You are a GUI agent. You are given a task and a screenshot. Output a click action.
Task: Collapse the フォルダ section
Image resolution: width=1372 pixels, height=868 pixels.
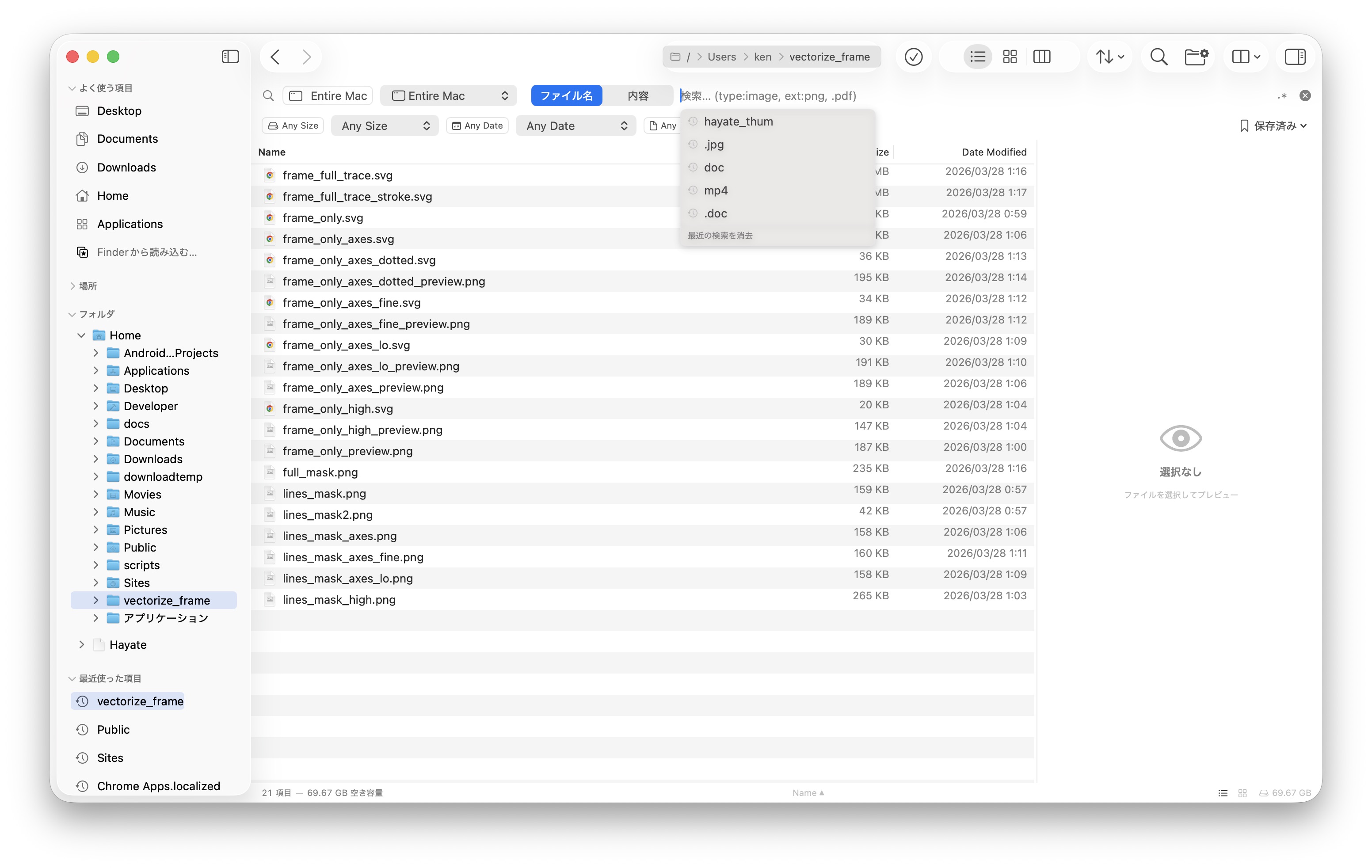(72, 314)
